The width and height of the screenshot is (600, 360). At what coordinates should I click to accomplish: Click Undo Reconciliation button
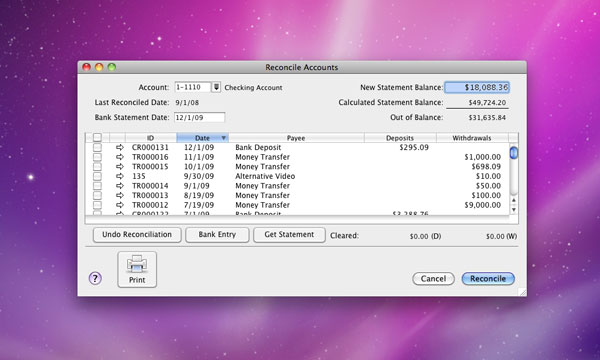(137, 235)
